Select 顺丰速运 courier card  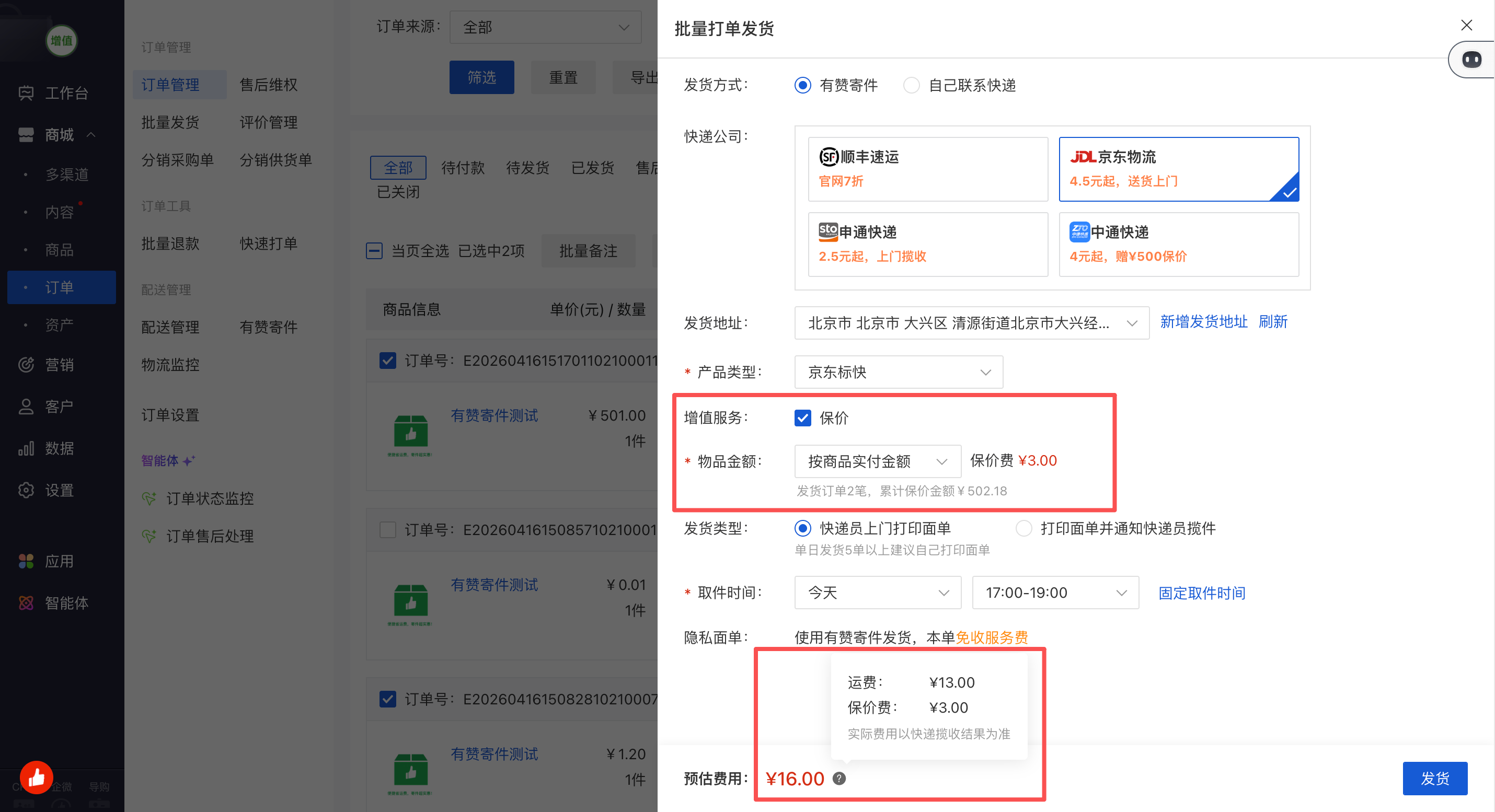927,169
